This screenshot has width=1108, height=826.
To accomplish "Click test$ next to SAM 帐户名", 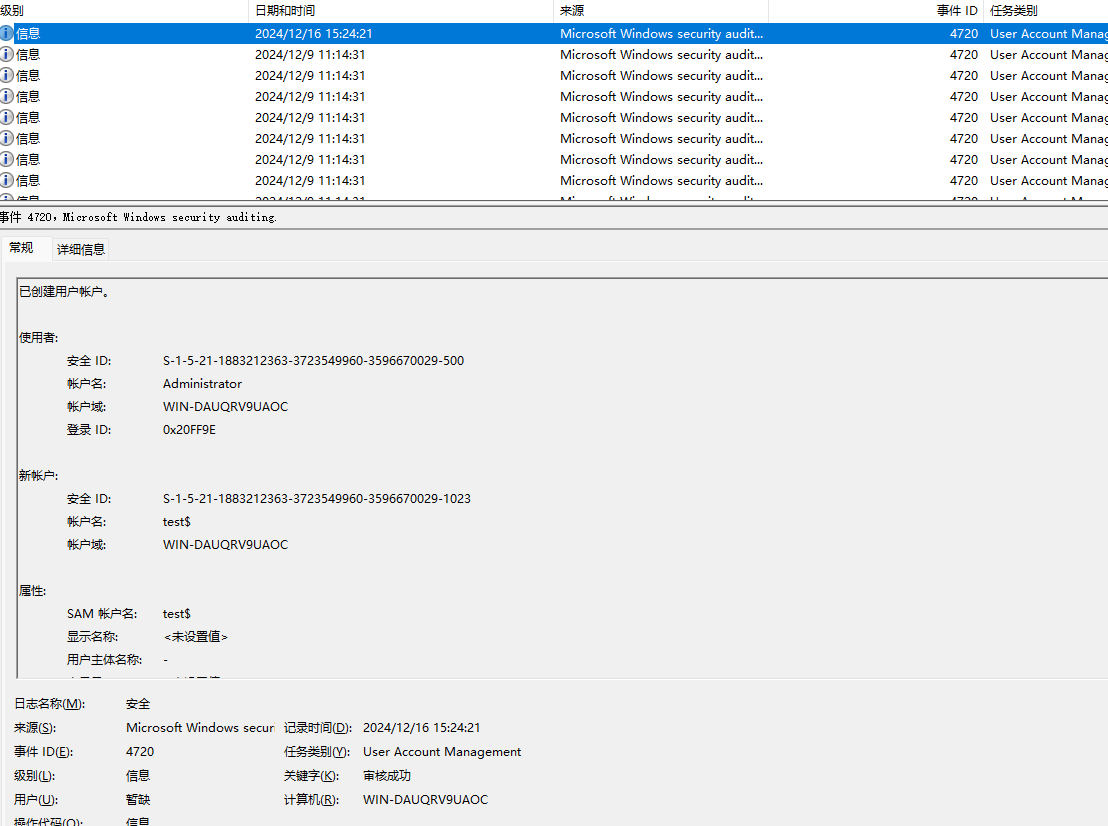I will [177, 614].
